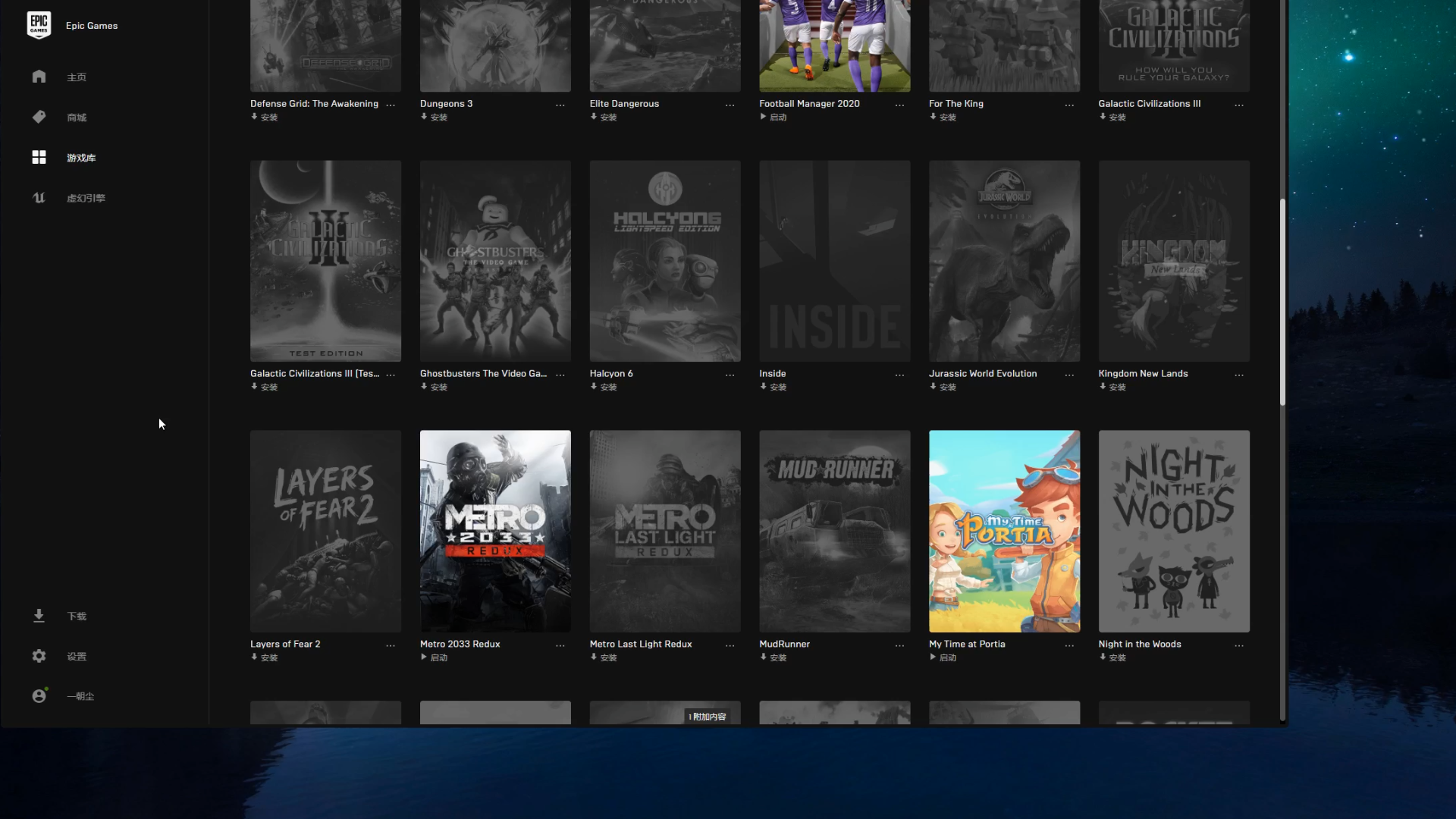Viewport: 1456px width, 819px height.
Task: Install Night in the Woods via 安装
Action: coord(1113,657)
